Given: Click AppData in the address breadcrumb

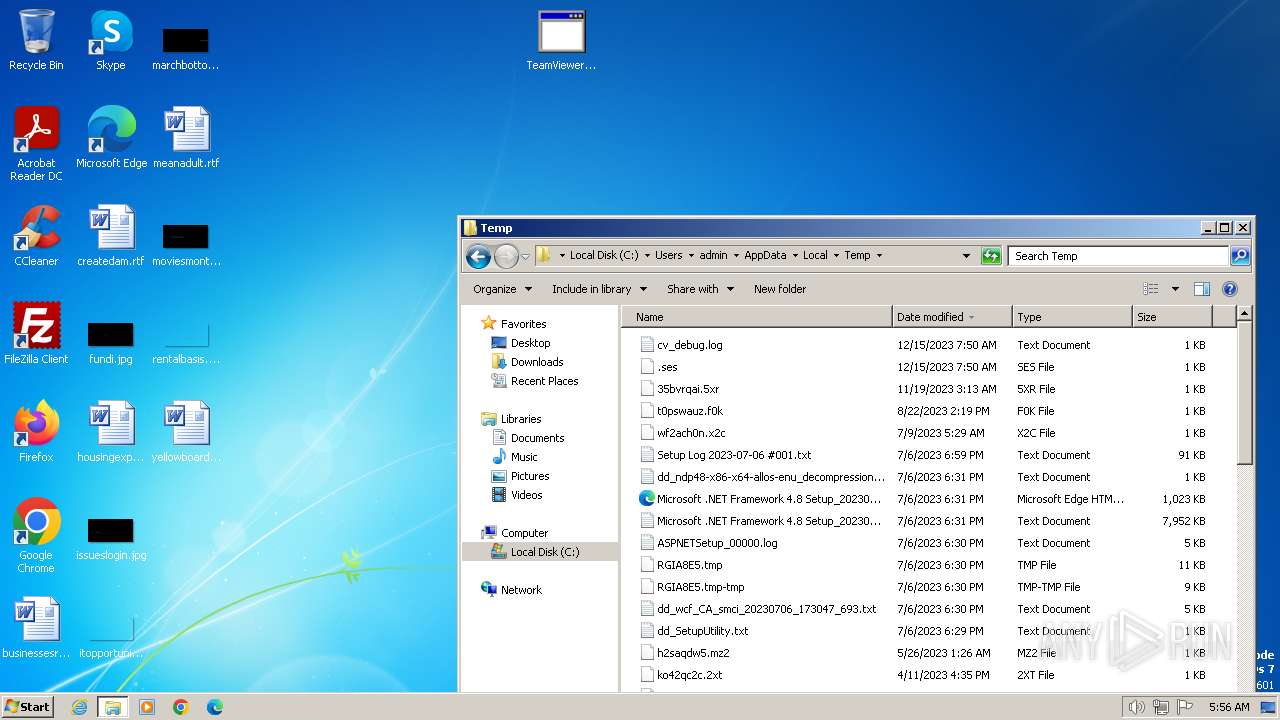Looking at the screenshot, I should (x=765, y=255).
